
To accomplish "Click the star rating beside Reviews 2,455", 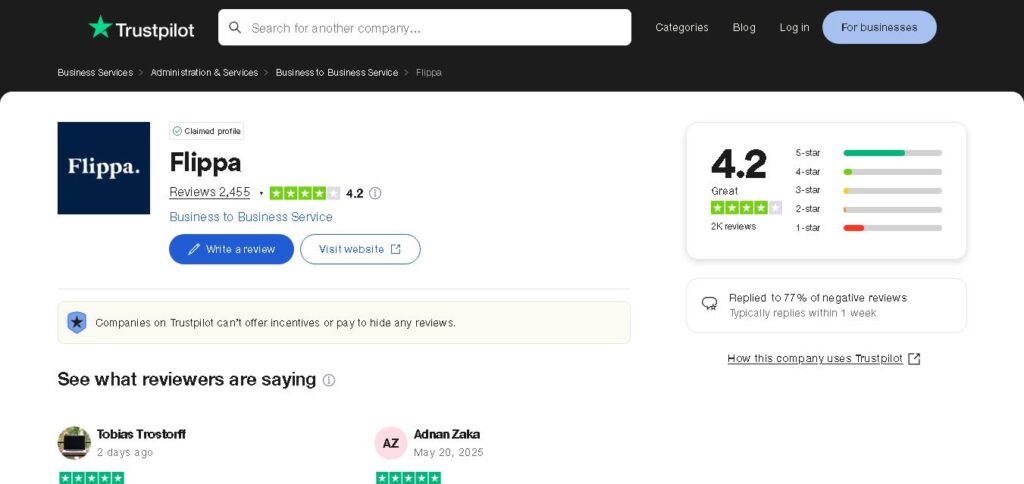I will (x=305, y=193).
